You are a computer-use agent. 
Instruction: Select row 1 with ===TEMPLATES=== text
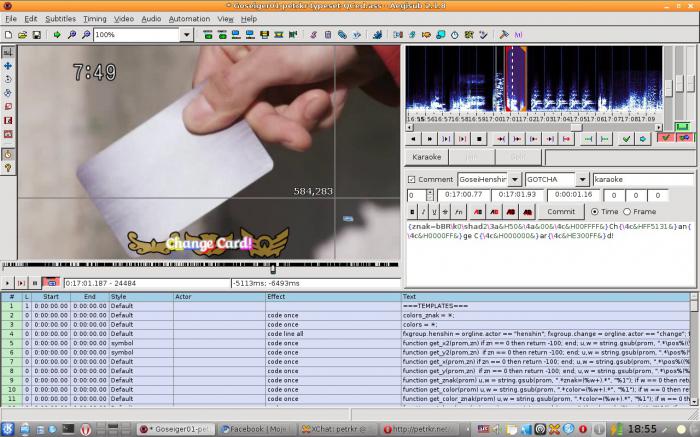point(345,306)
